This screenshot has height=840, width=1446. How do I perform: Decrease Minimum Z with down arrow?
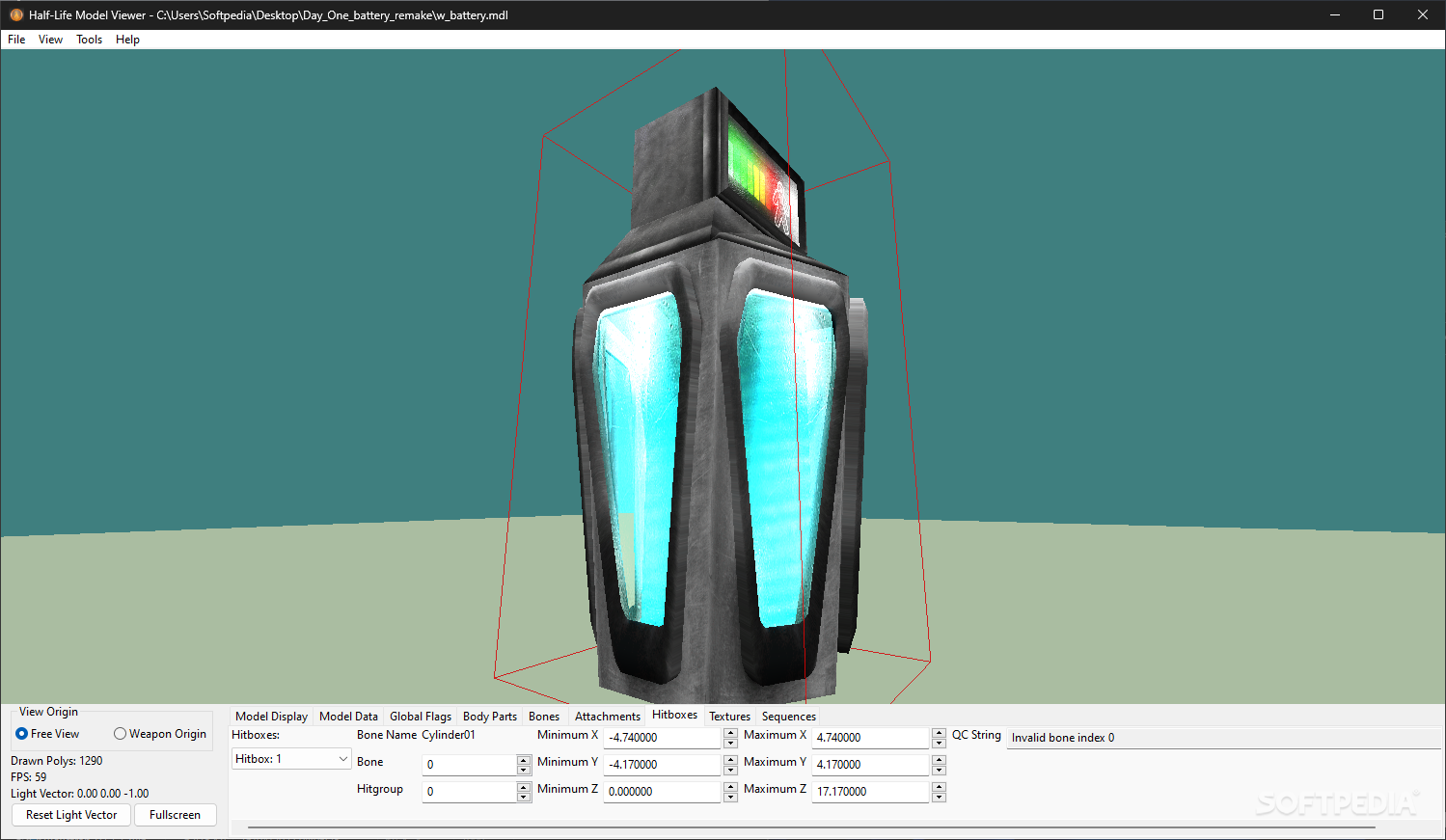pyautogui.click(x=730, y=797)
